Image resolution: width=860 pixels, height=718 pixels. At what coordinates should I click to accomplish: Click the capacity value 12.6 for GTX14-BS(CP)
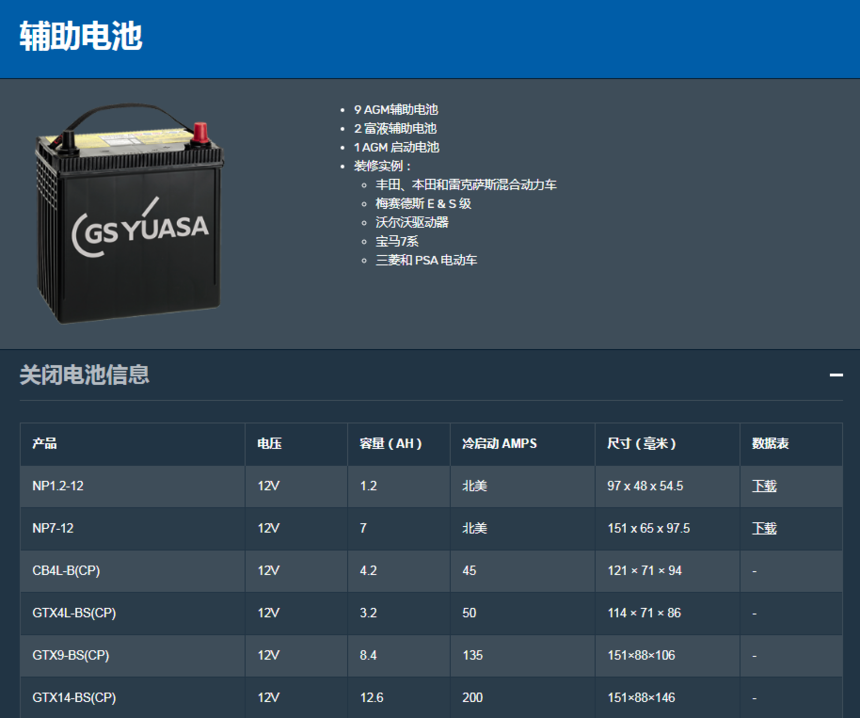click(x=372, y=697)
